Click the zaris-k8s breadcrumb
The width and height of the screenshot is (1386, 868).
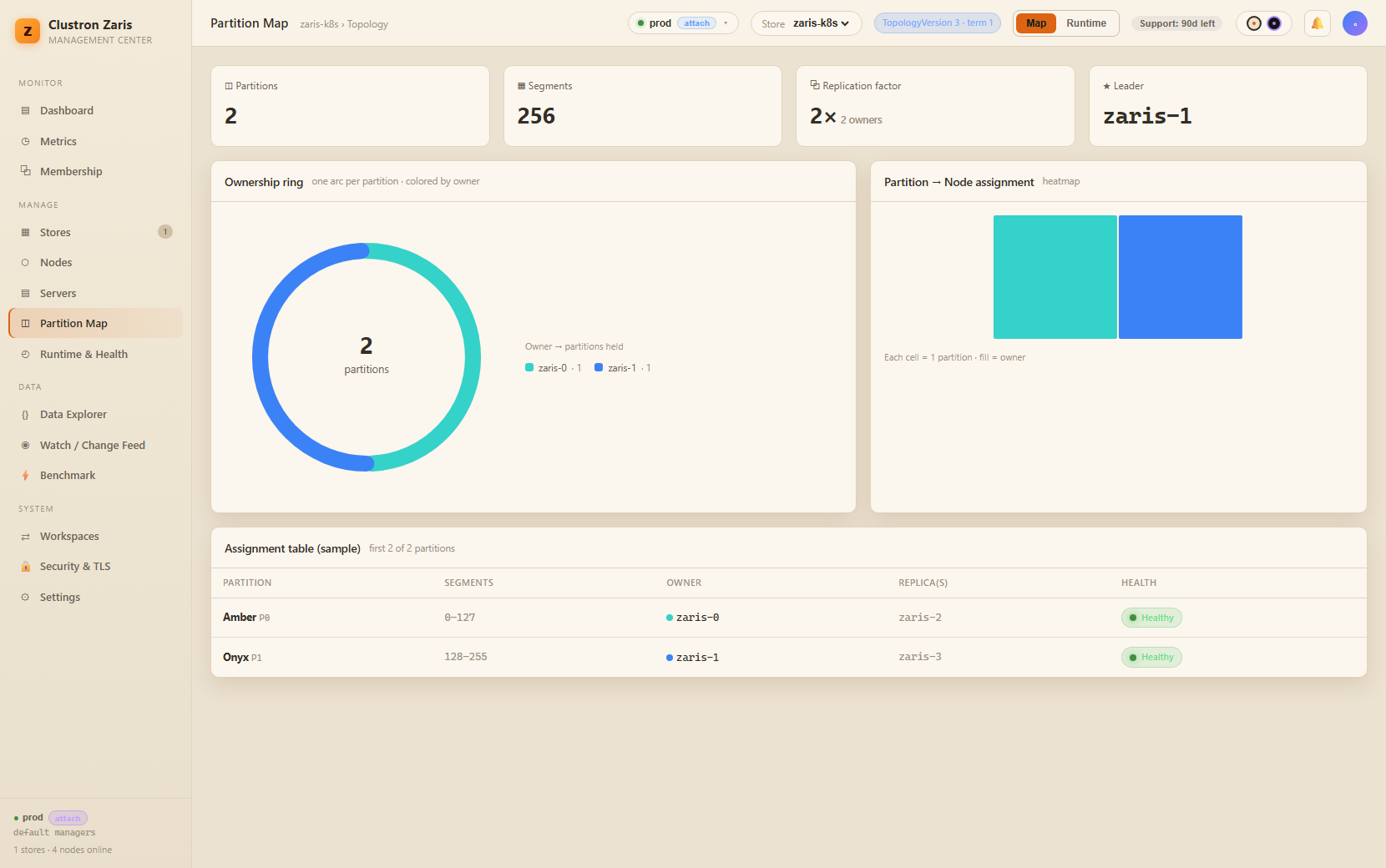319,24
